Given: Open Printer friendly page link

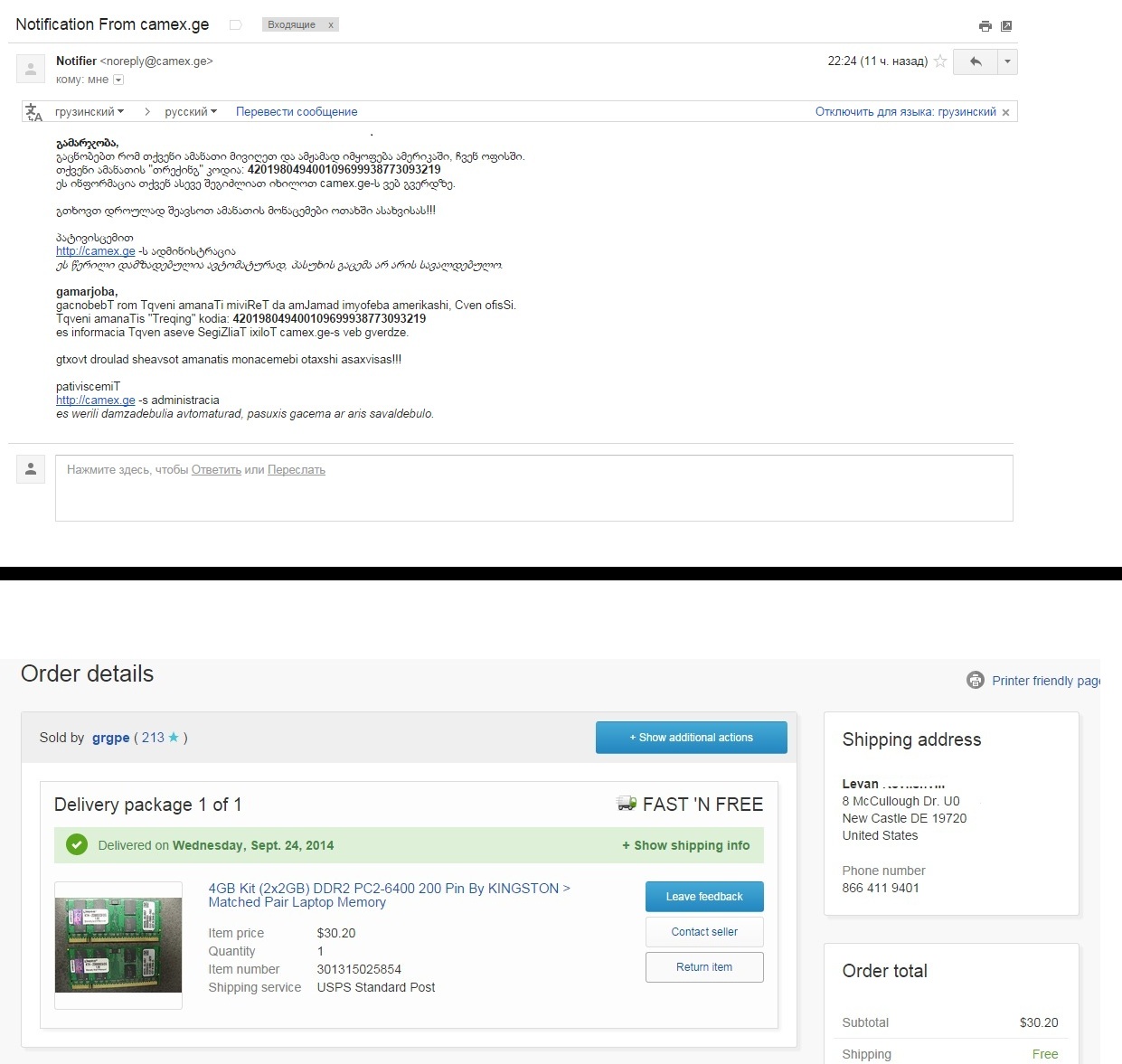Looking at the screenshot, I should (x=1046, y=681).
